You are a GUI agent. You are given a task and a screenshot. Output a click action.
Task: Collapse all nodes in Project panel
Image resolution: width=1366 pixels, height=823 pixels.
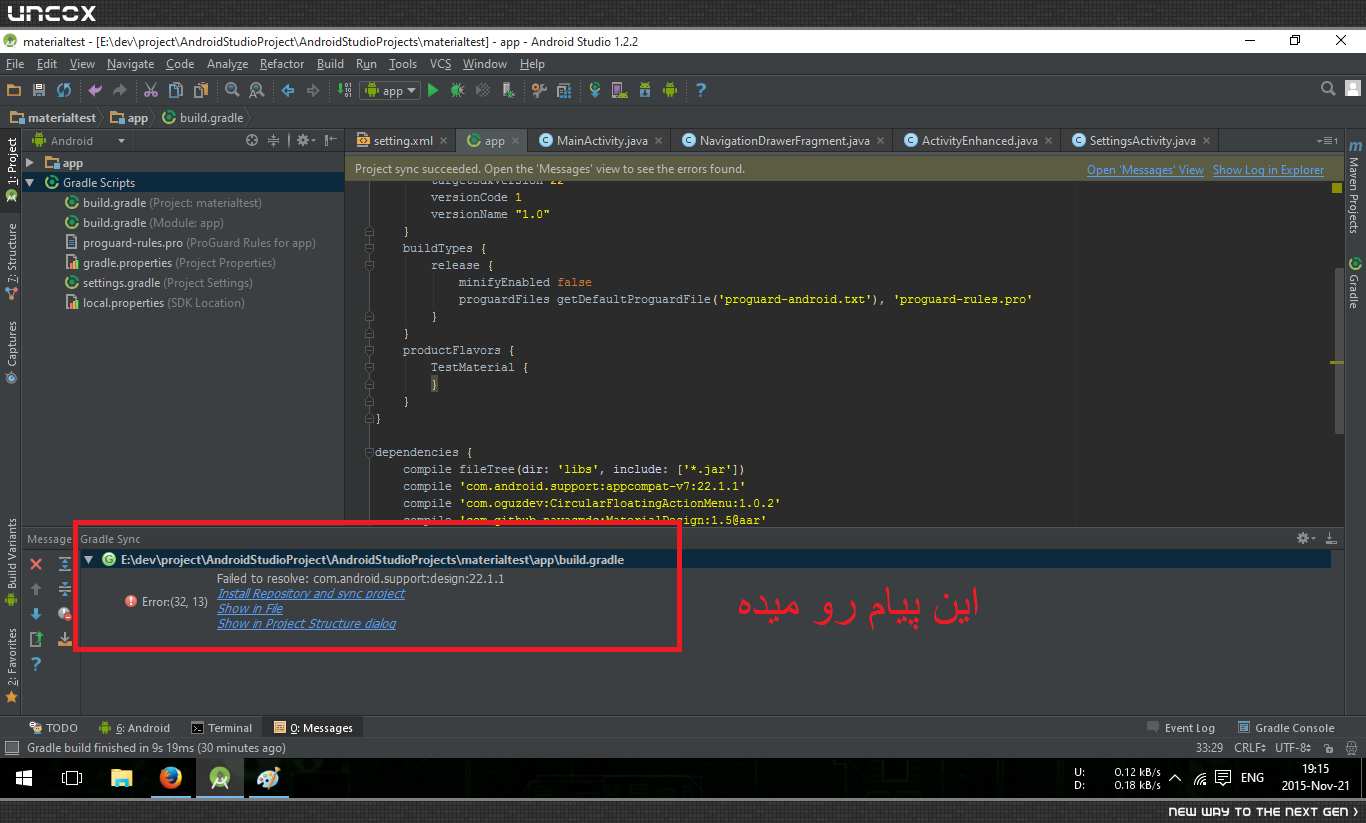point(273,141)
